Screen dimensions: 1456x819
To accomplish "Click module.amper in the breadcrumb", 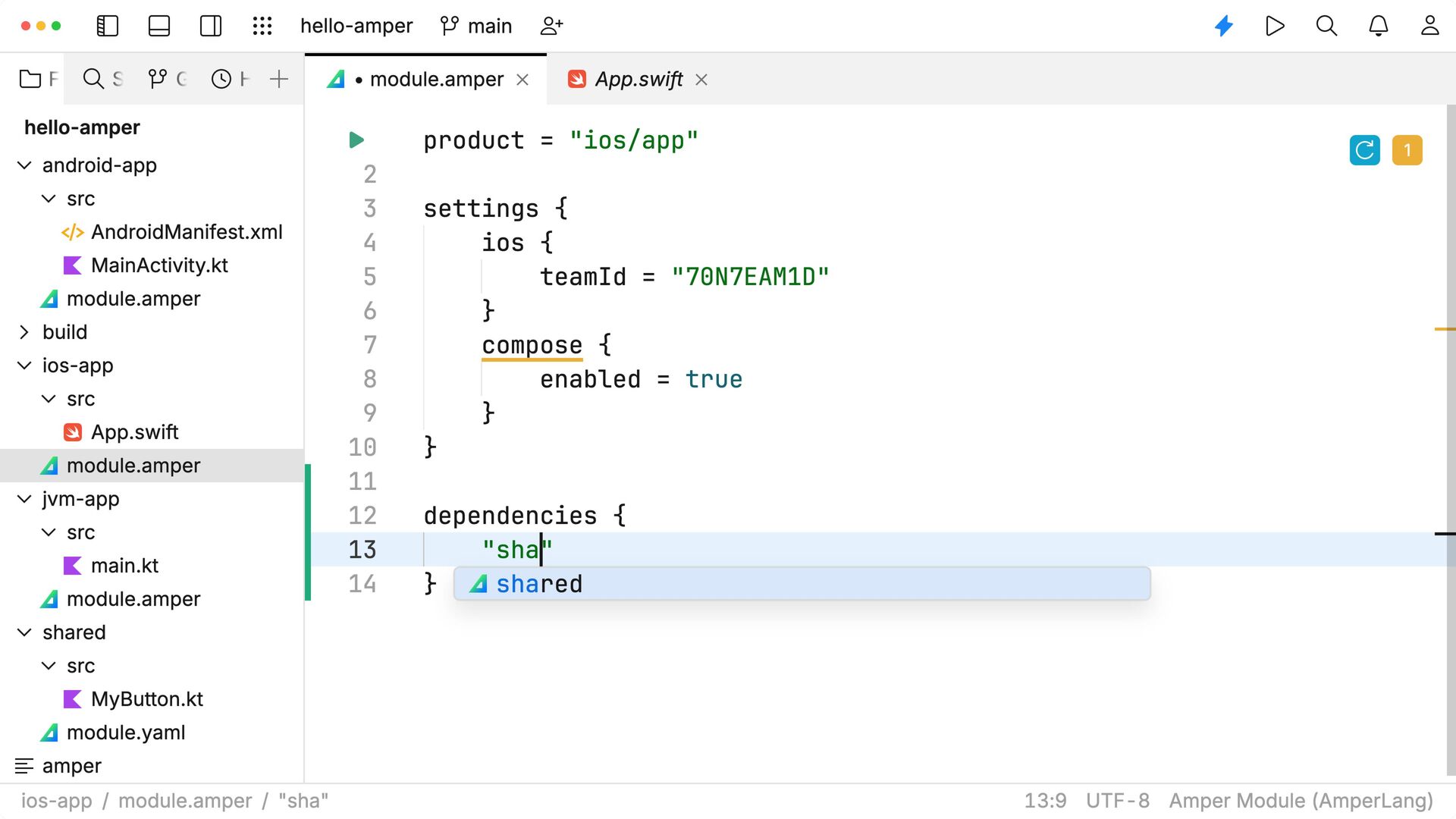I will click(x=185, y=801).
